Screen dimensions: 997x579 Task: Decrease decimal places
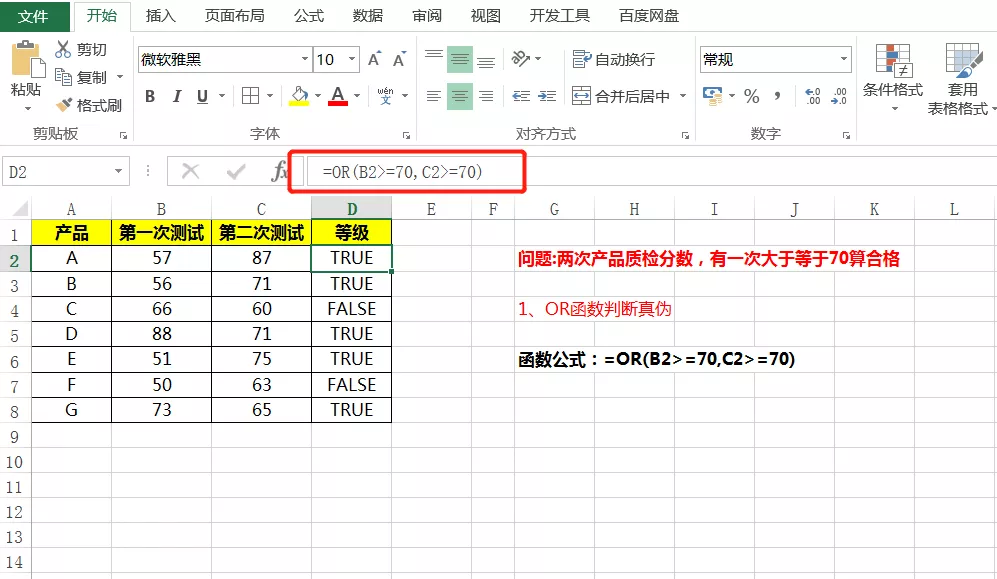pos(839,96)
